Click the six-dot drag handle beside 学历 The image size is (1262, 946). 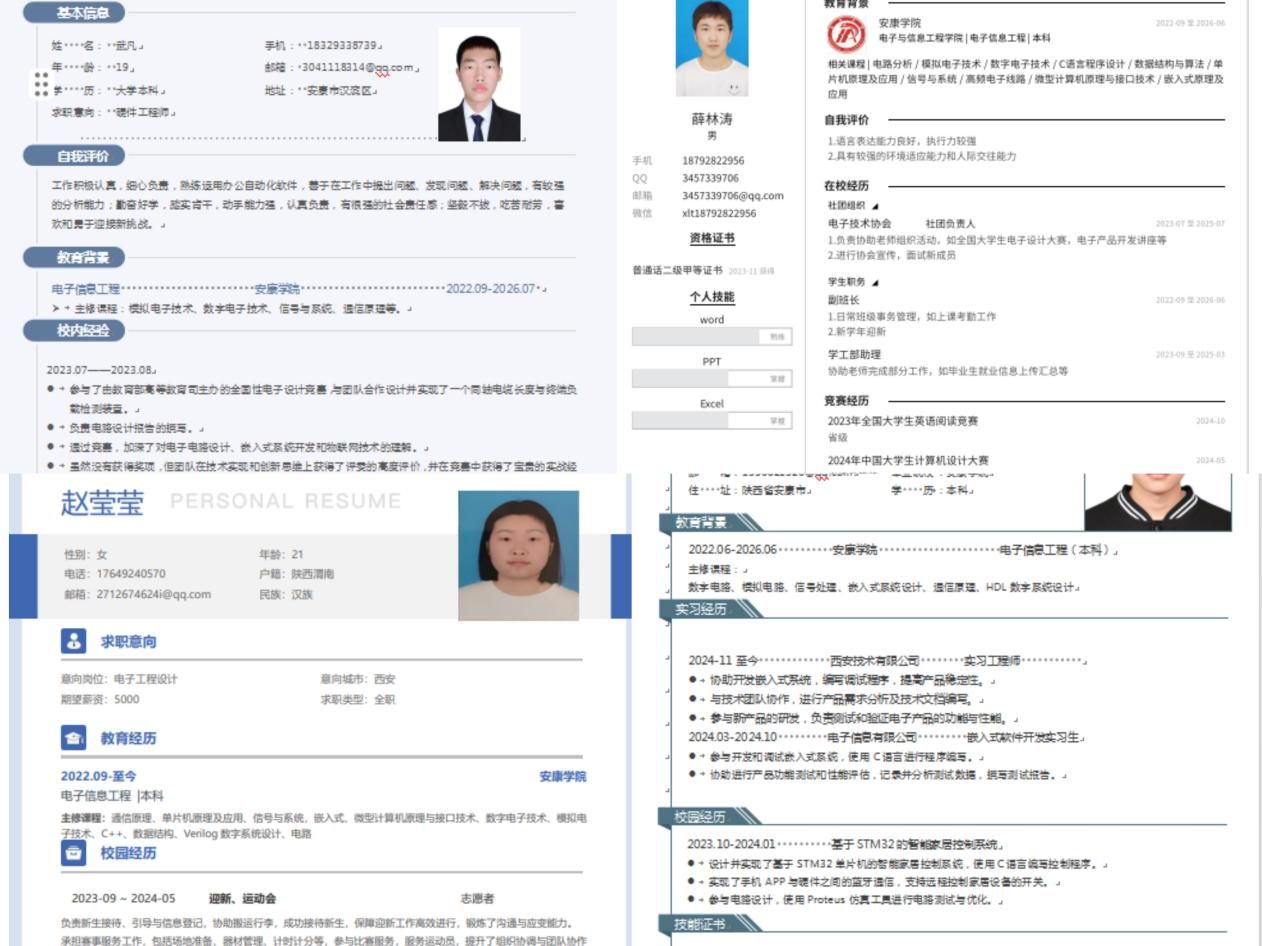tap(41, 84)
